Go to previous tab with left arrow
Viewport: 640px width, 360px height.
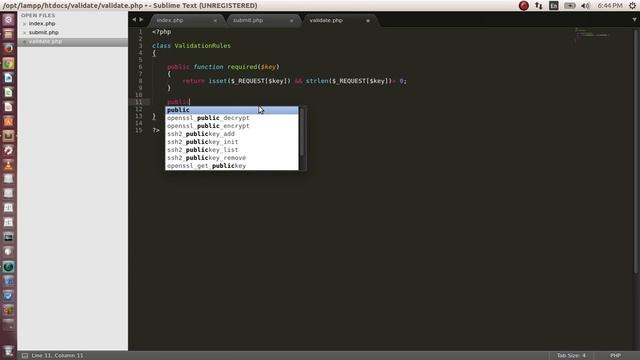(x=134, y=20)
